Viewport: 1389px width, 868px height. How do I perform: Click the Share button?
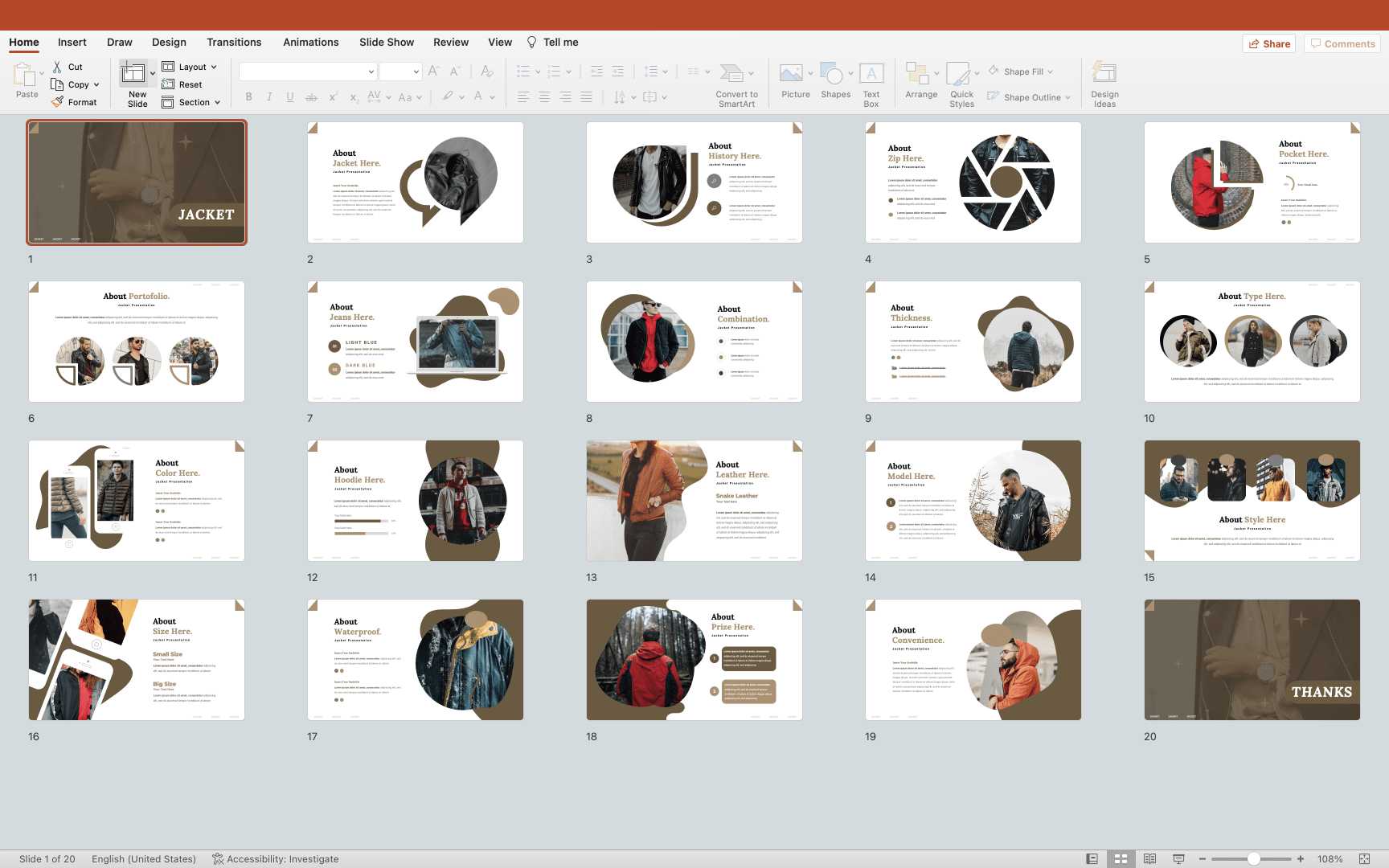[x=1271, y=44]
